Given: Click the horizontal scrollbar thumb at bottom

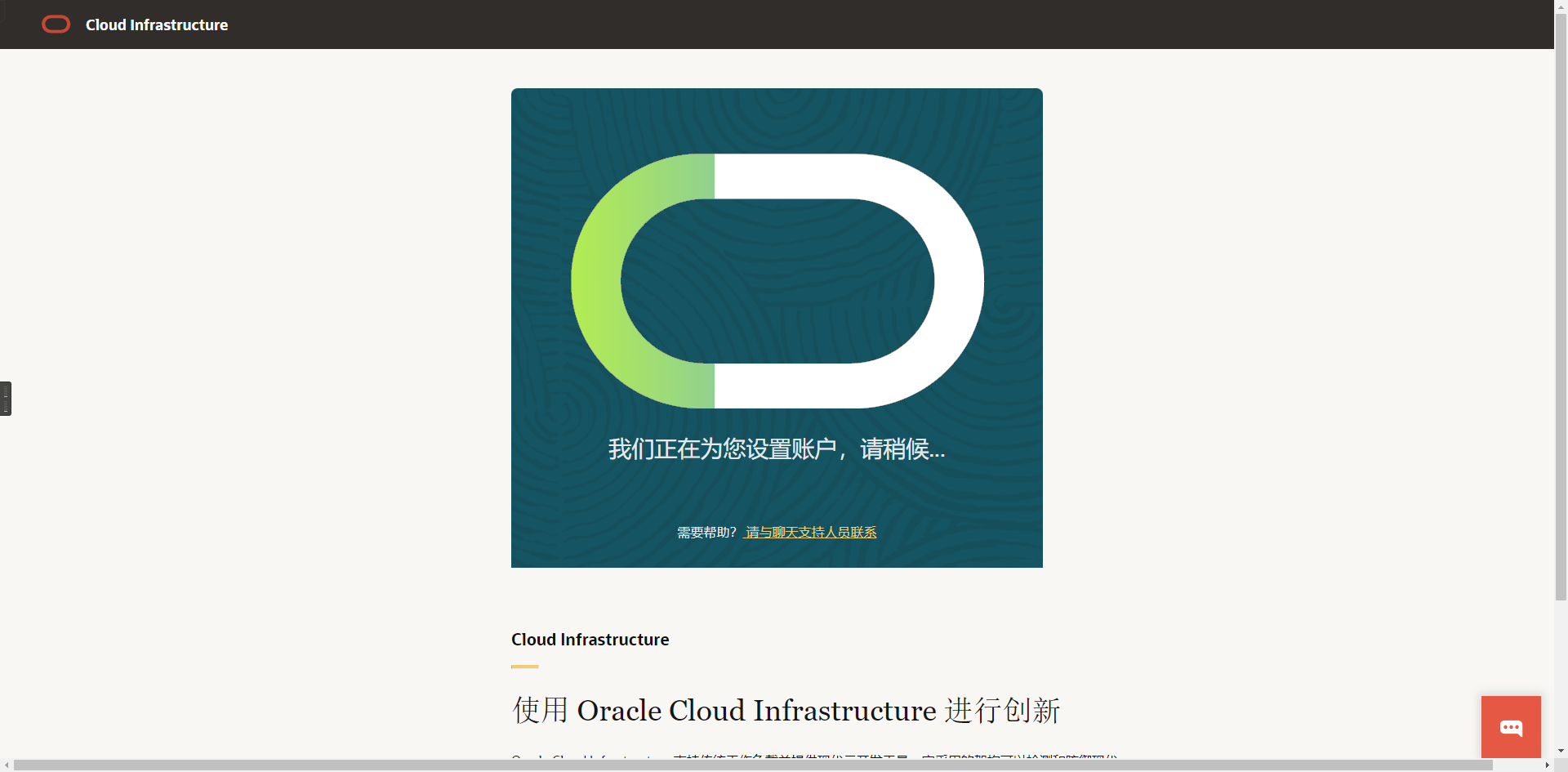Looking at the screenshot, I should (x=753, y=765).
